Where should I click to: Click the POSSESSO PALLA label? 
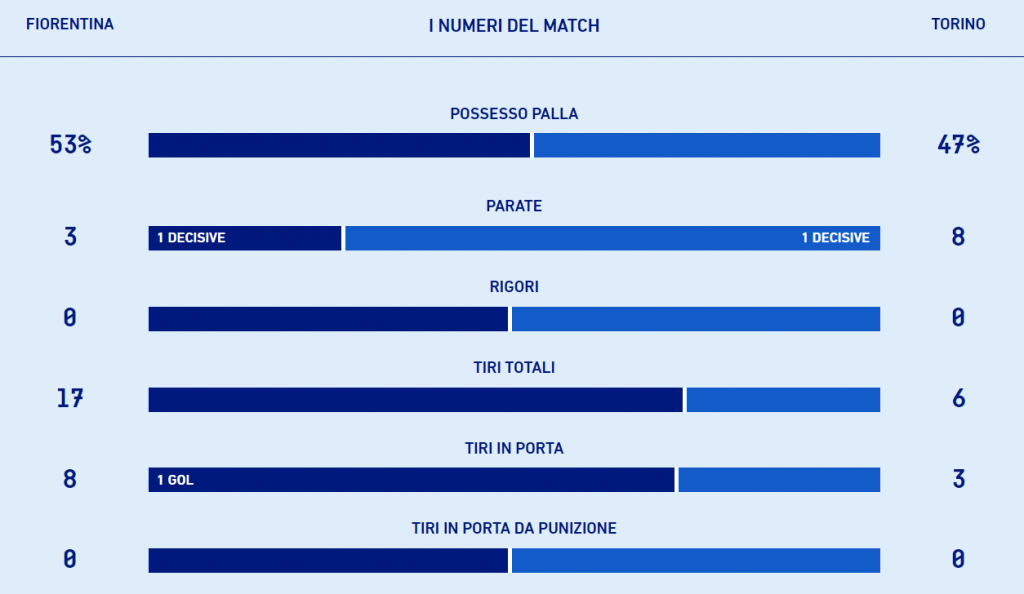[x=514, y=114]
